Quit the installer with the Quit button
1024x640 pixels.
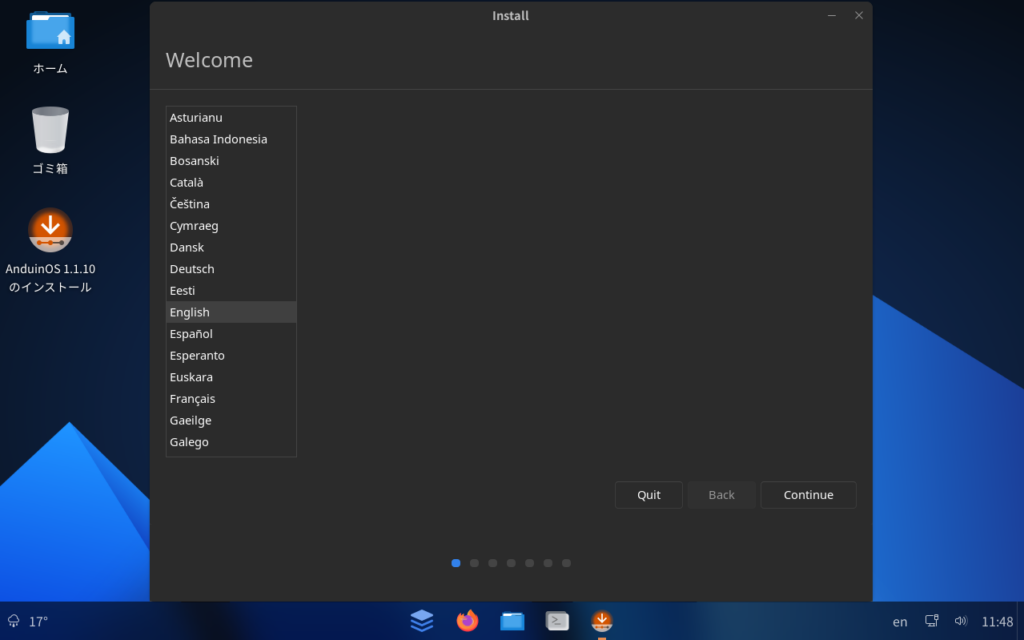pos(649,495)
